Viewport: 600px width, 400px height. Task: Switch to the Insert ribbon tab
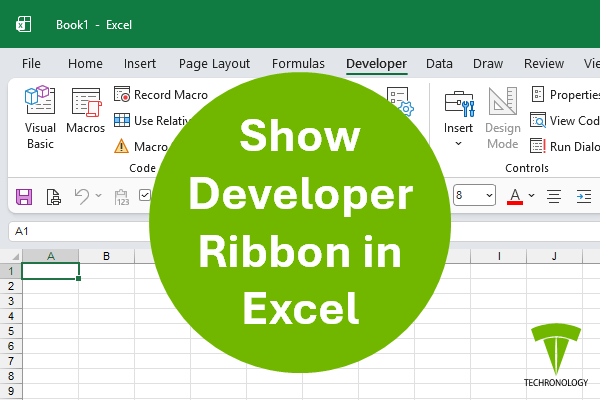pyautogui.click(x=140, y=63)
